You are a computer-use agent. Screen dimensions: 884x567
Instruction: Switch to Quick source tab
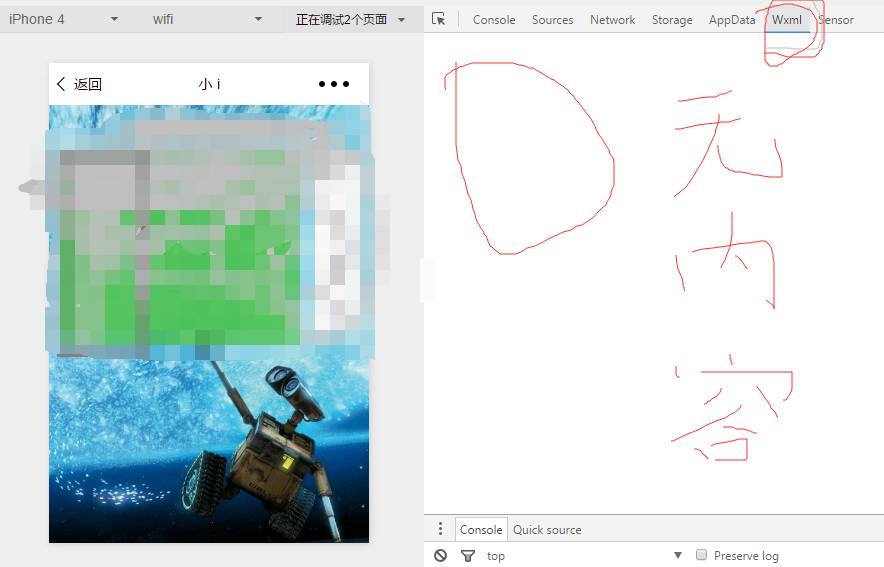(x=547, y=530)
